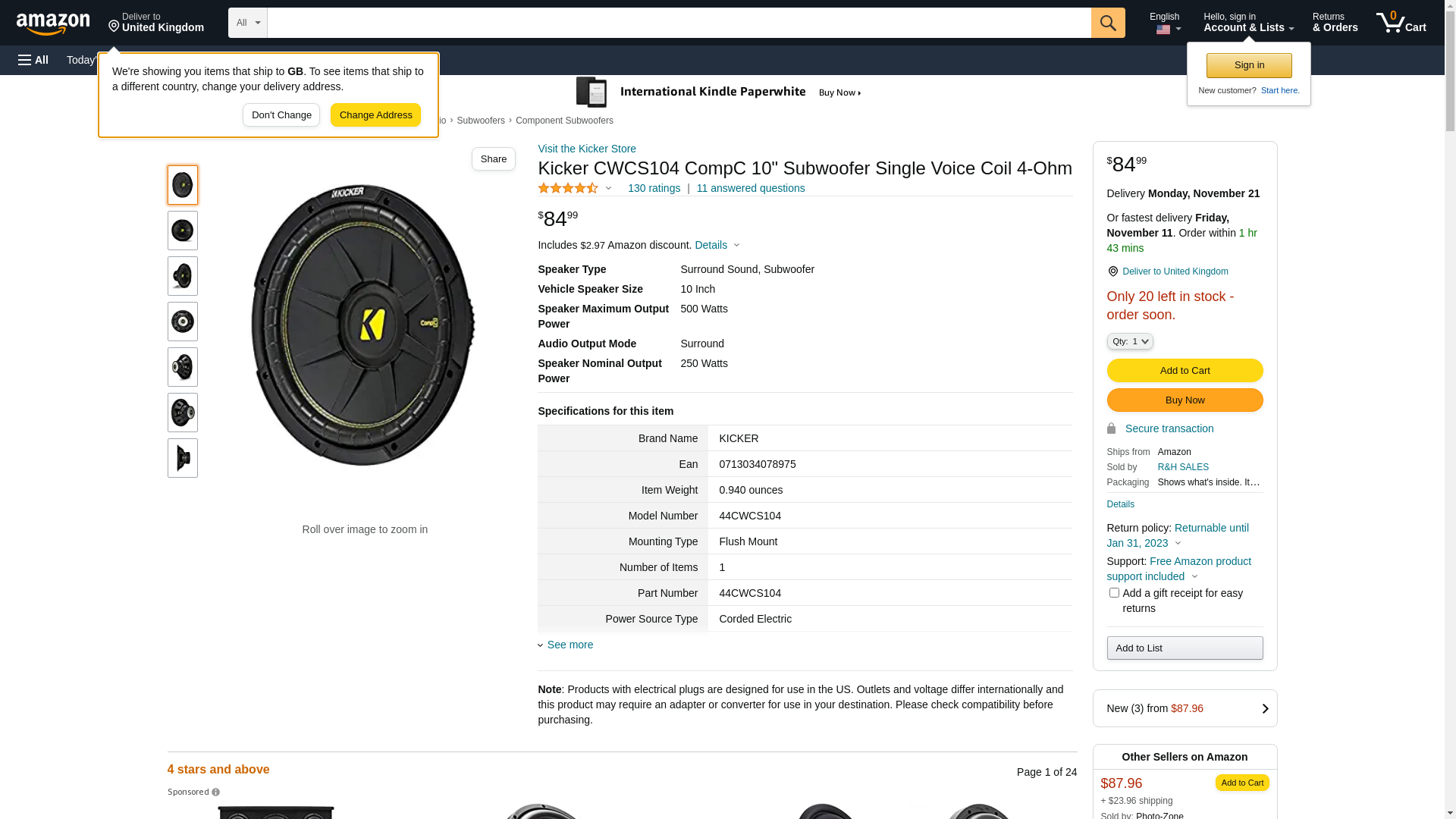This screenshot has width=1456, height=819.
Task: Click Subwoofers breadcrumb link
Action: click(x=480, y=121)
